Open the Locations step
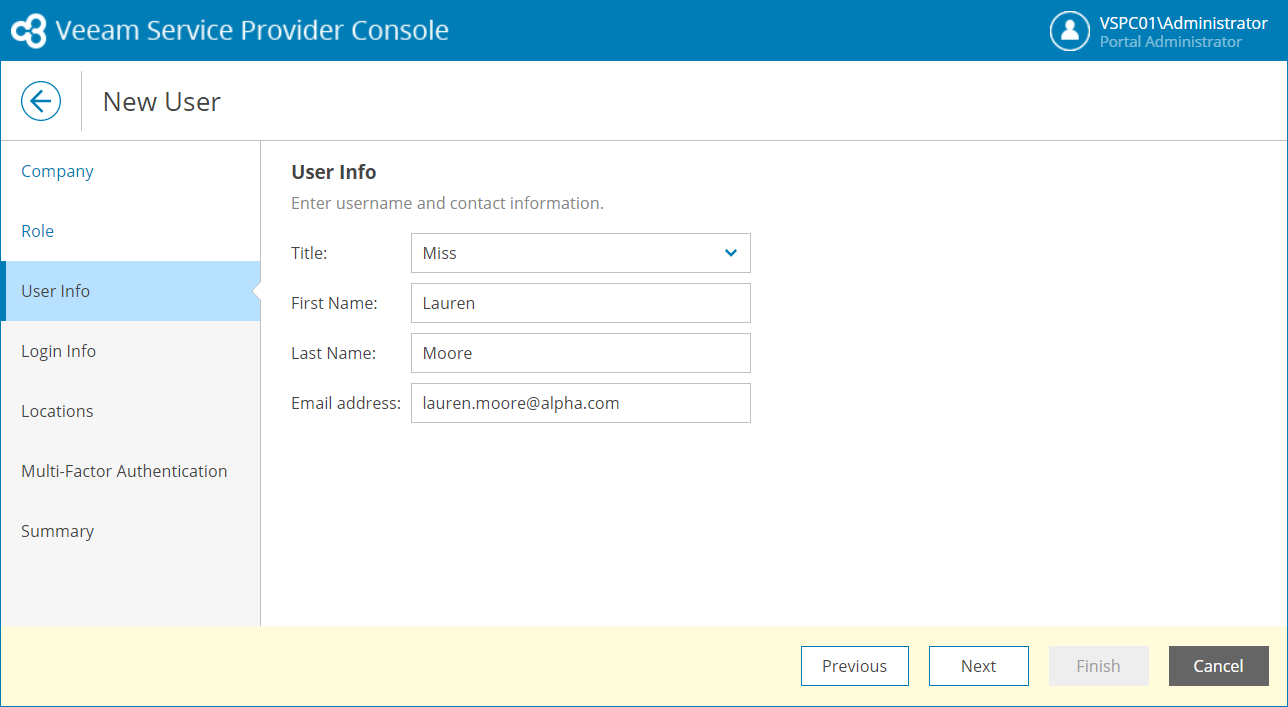 (57, 411)
